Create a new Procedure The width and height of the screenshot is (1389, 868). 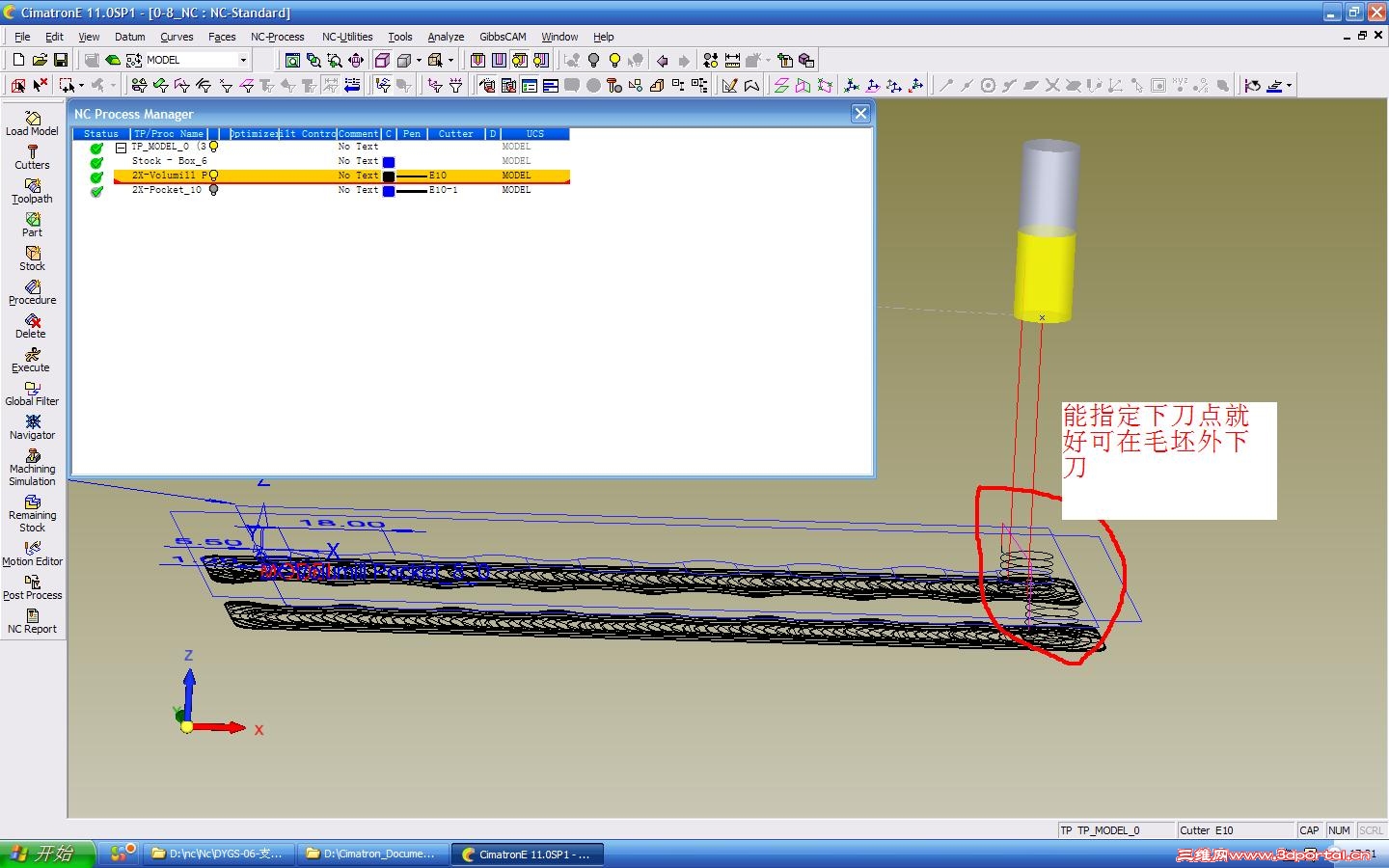pyautogui.click(x=33, y=292)
